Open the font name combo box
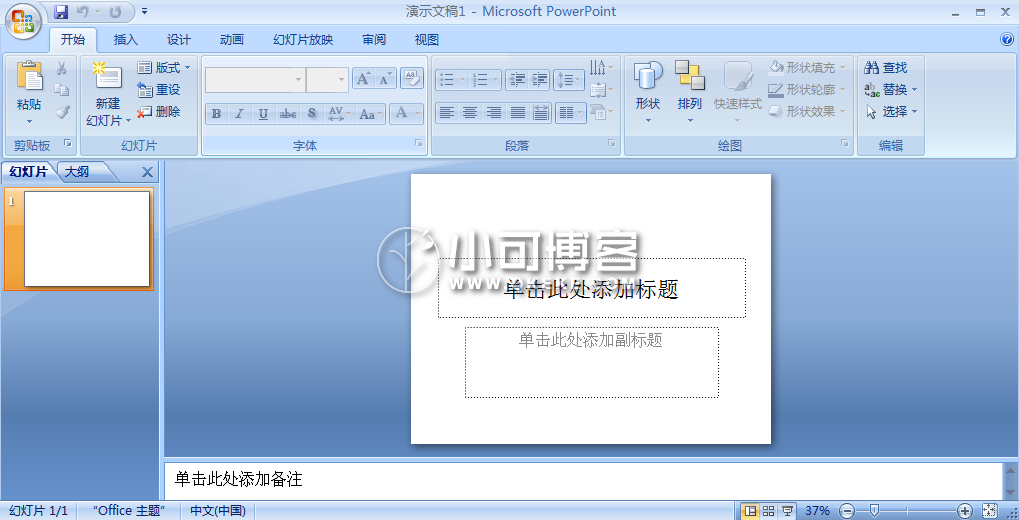This screenshot has height=520, width=1019. pyautogui.click(x=254, y=79)
